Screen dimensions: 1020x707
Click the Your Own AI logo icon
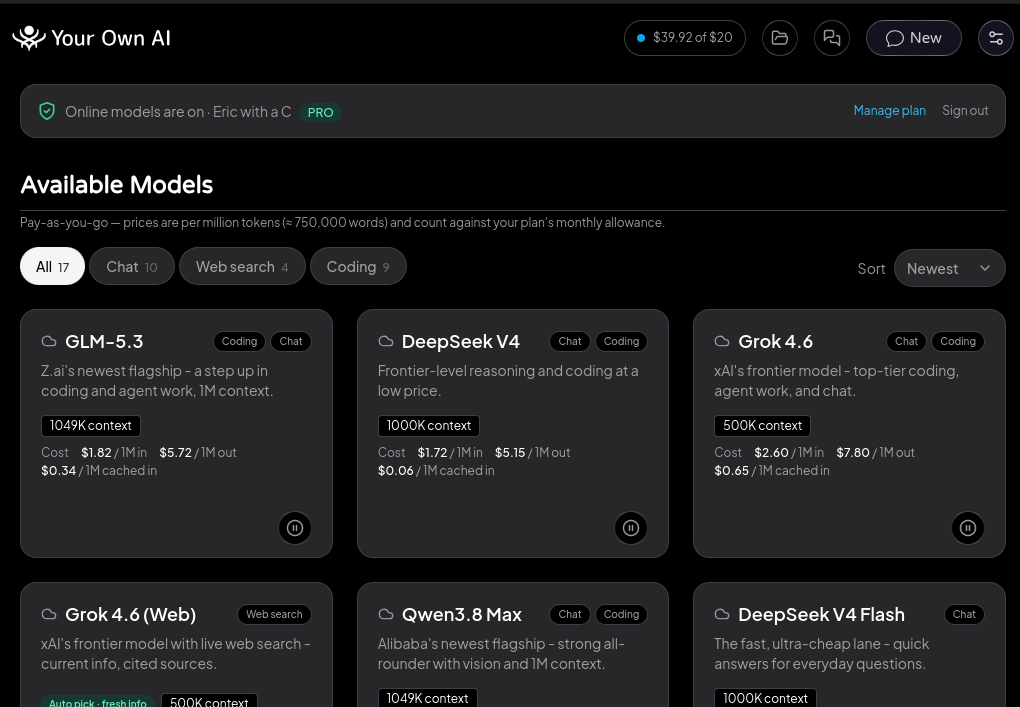[29, 38]
